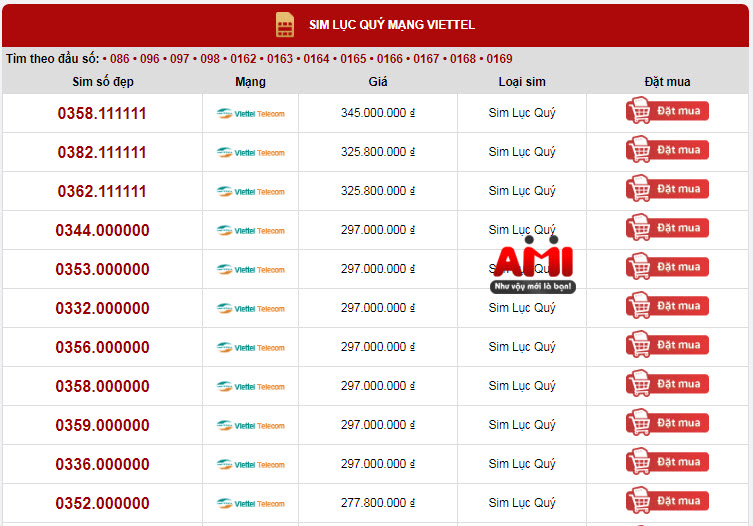The width and height of the screenshot is (753, 526).
Task: Order sim 0336.000000 with Đặt mua
Action: coord(667,461)
